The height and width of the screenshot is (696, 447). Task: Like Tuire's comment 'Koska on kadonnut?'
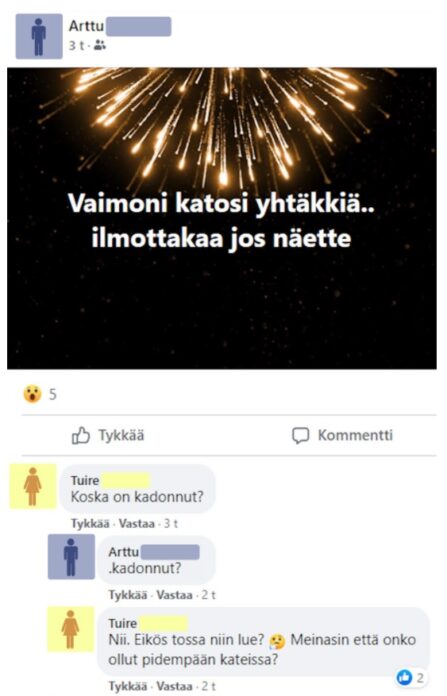click(x=90, y=524)
